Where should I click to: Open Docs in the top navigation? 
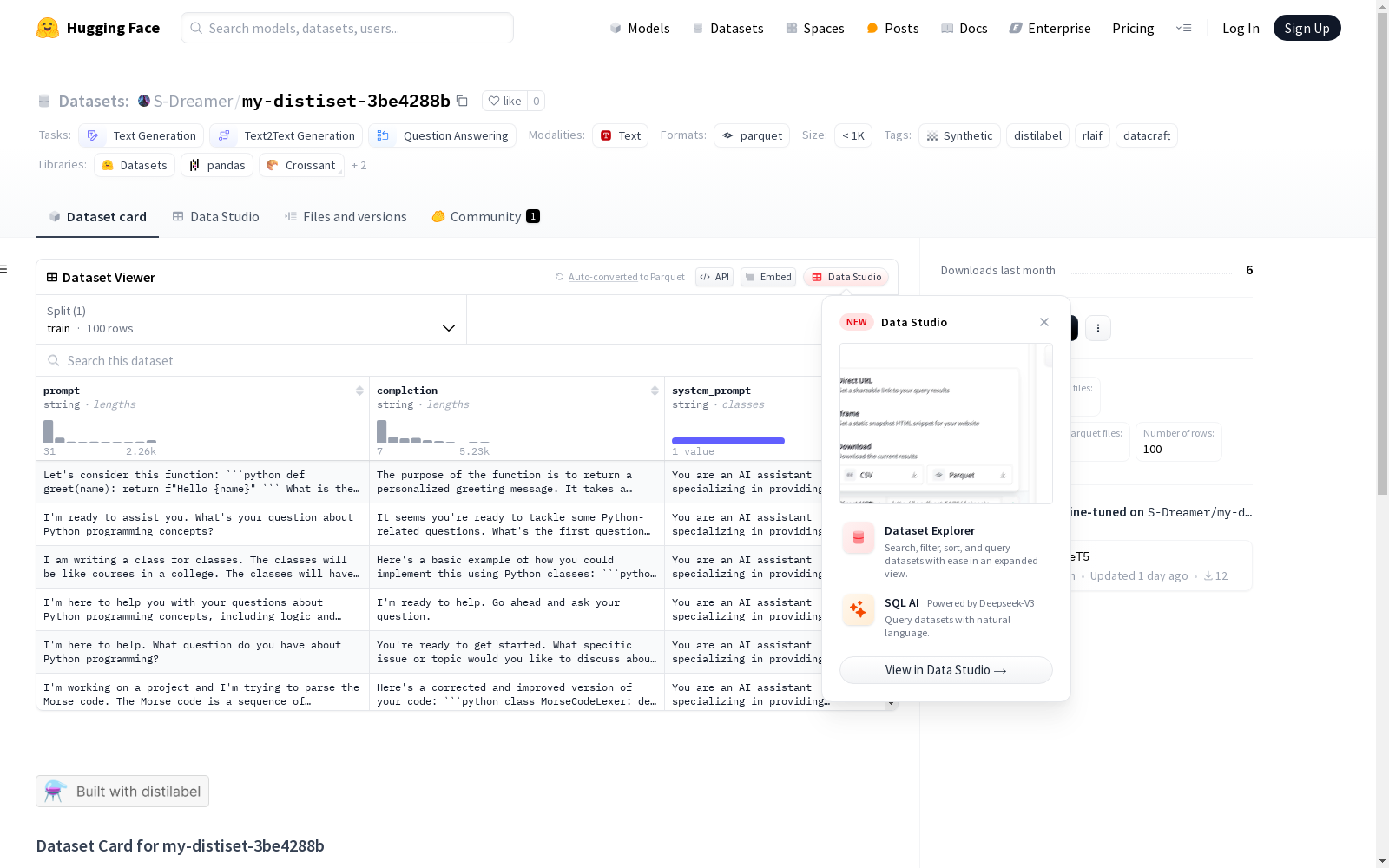pos(964,28)
